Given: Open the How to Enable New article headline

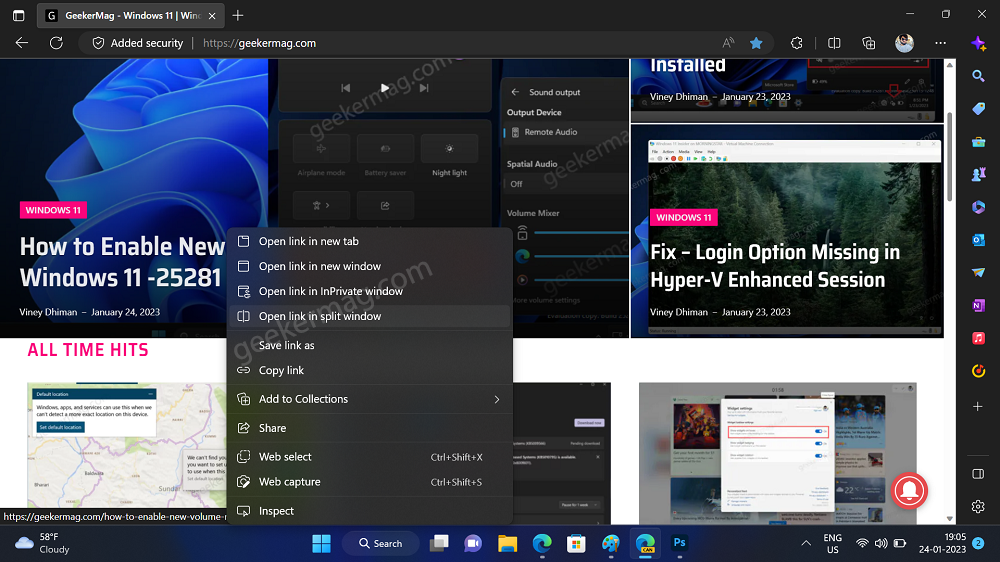Looking at the screenshot, I should point(121,262).
